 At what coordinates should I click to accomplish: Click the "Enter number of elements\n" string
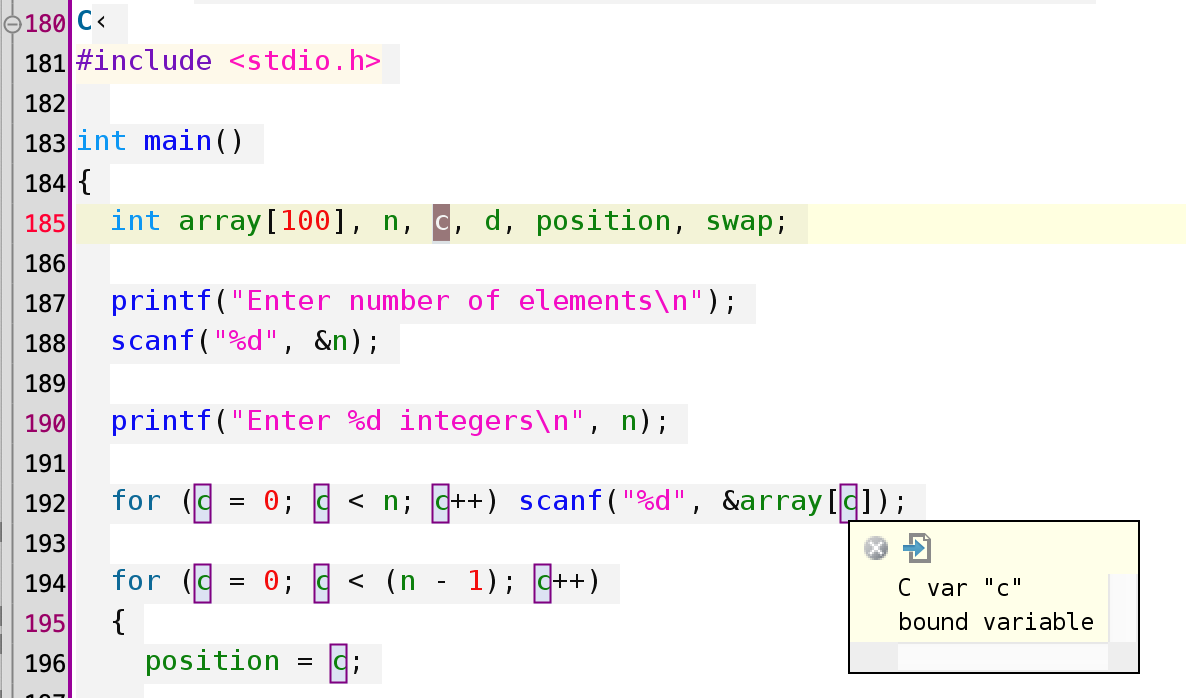pyautogui.click(x=467, y=301)
